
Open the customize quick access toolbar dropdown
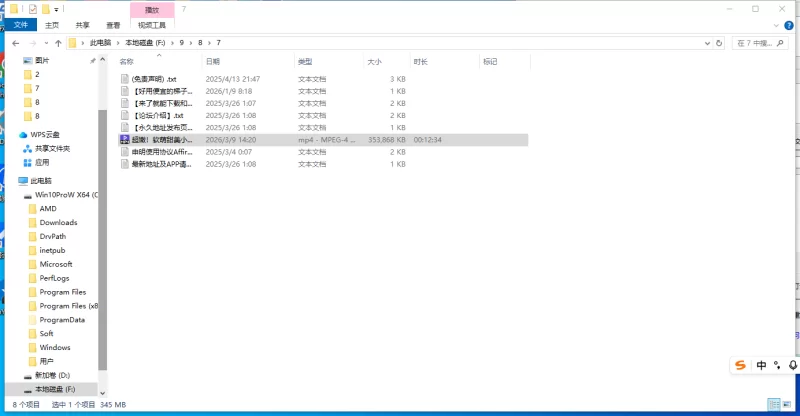(x=56, y=9)
